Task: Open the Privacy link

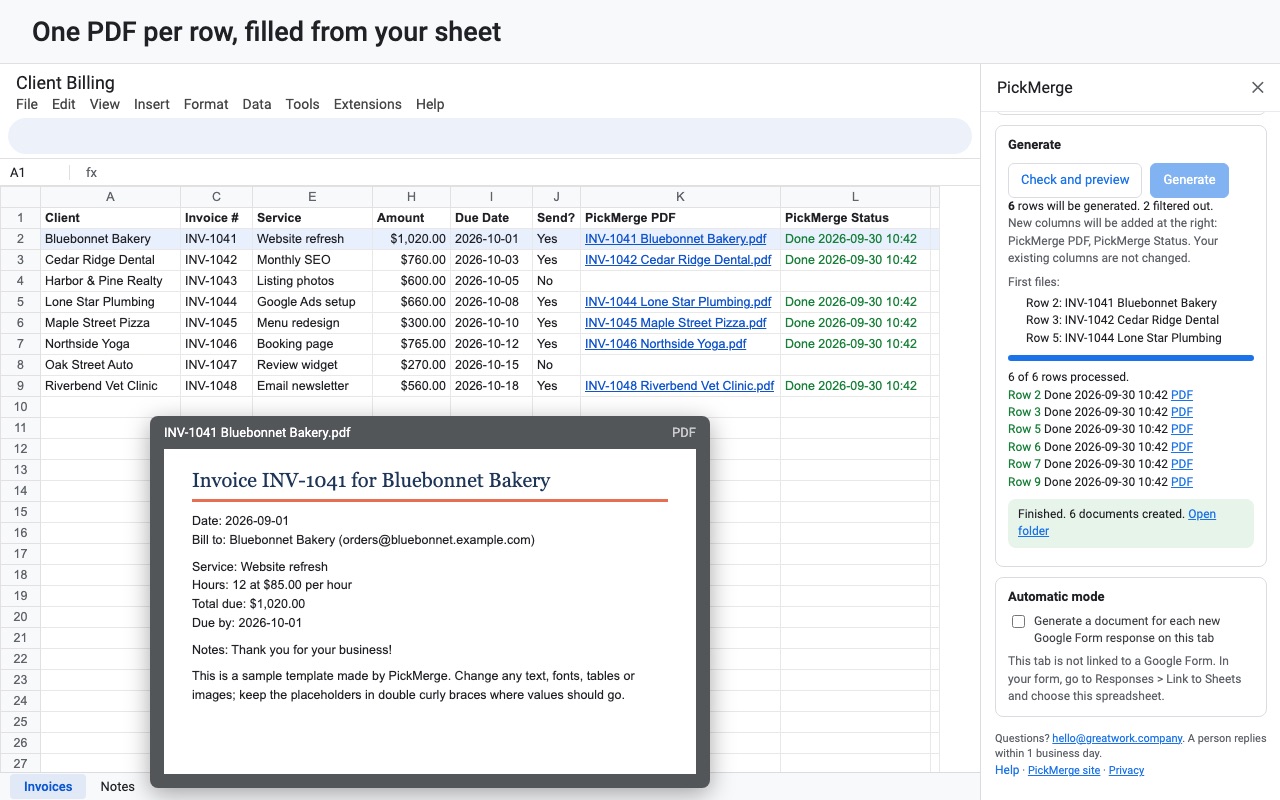Action: 1126,770
